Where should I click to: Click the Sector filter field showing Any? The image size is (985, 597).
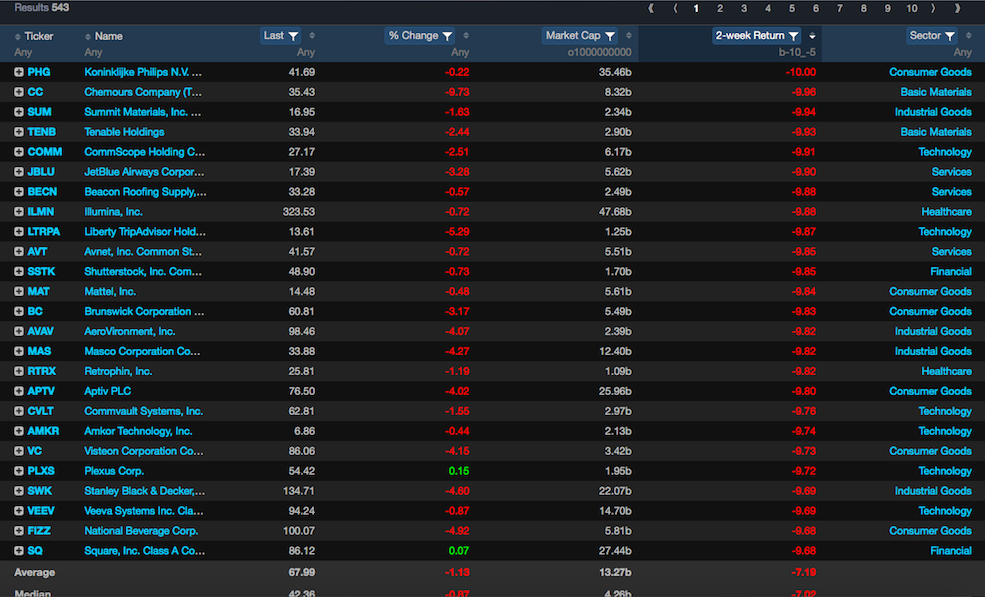(x=962, y=53)
